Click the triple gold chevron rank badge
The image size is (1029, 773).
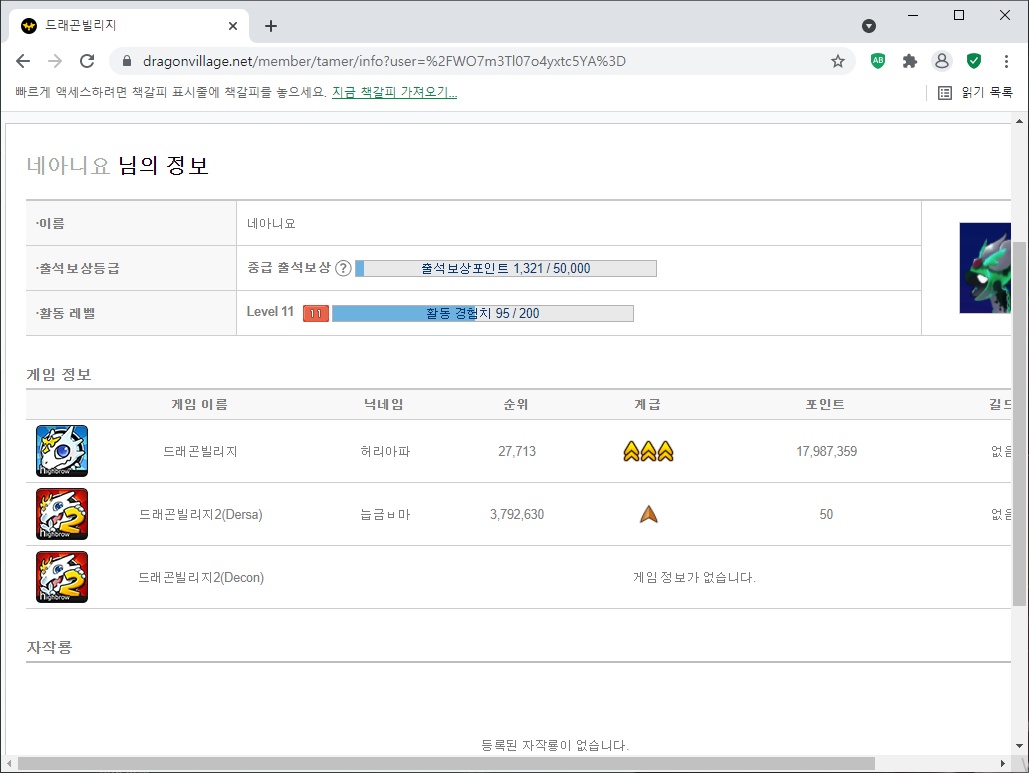click(x=648, y=452)
